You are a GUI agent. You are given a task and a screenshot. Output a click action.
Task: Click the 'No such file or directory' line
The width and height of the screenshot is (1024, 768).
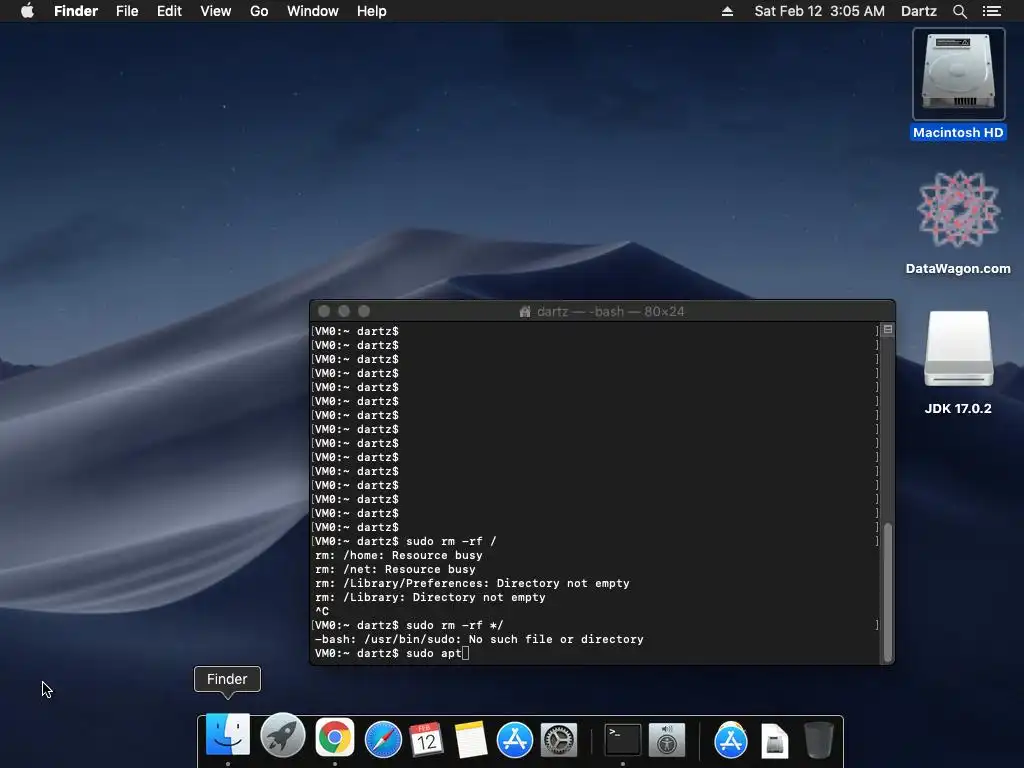point(479,639)
